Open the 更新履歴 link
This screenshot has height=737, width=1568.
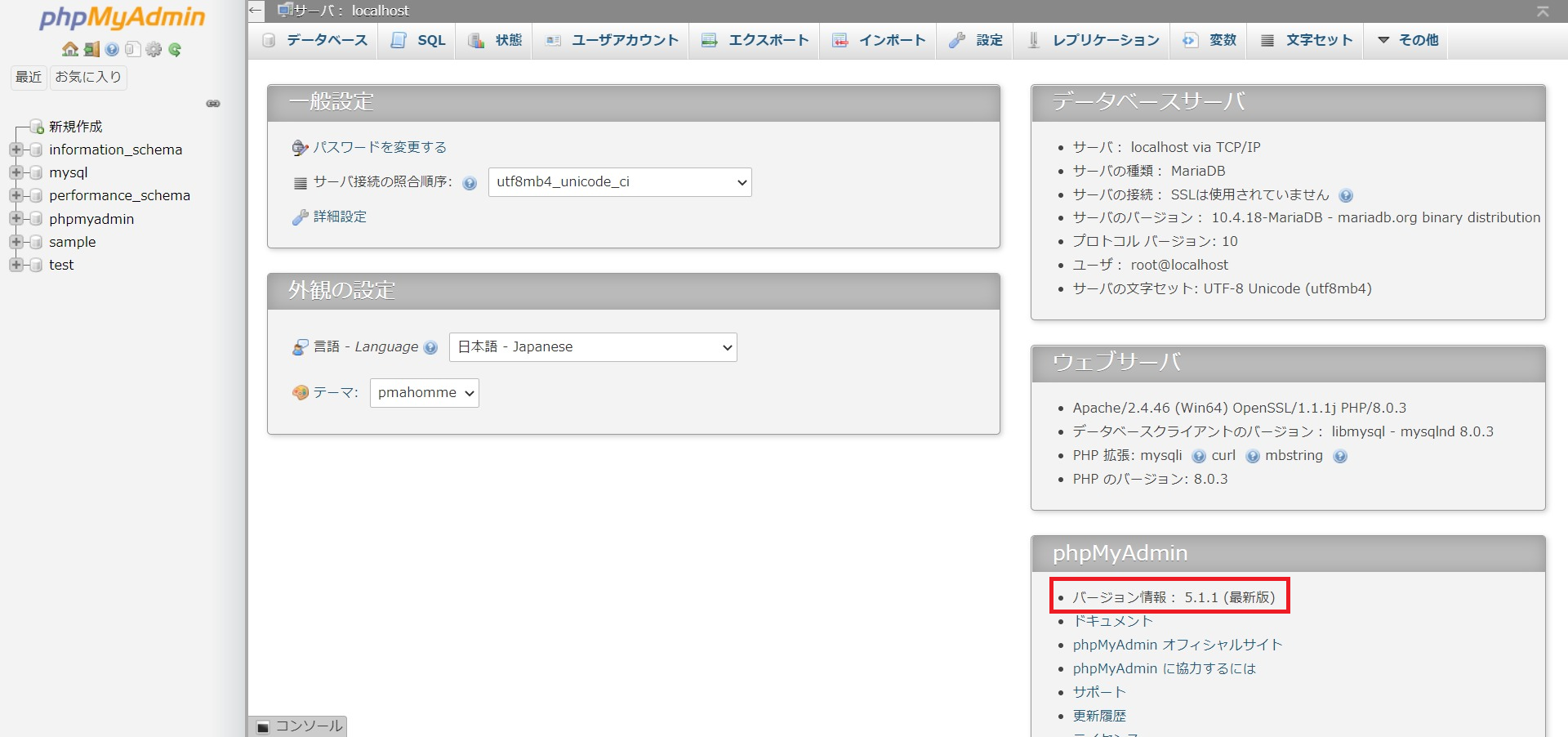click(1099, 717)
